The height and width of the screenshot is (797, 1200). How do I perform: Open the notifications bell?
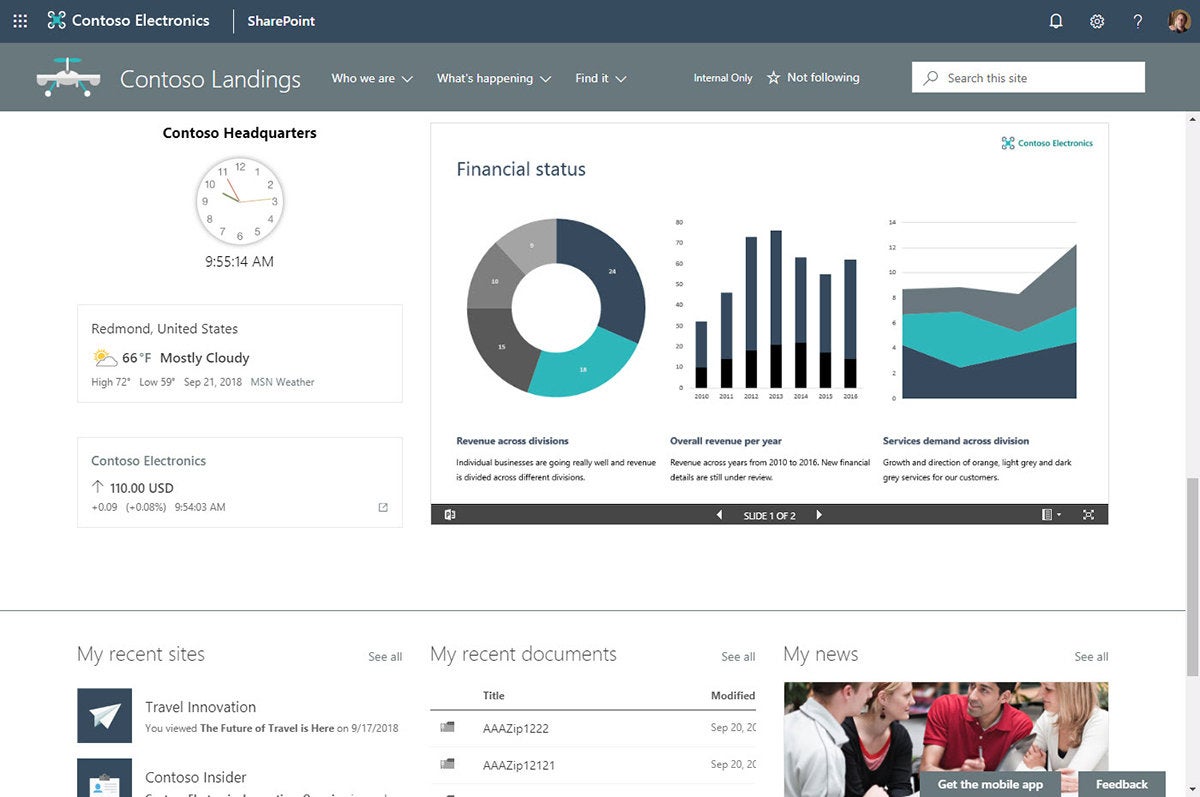click(x=1056, y=21)
